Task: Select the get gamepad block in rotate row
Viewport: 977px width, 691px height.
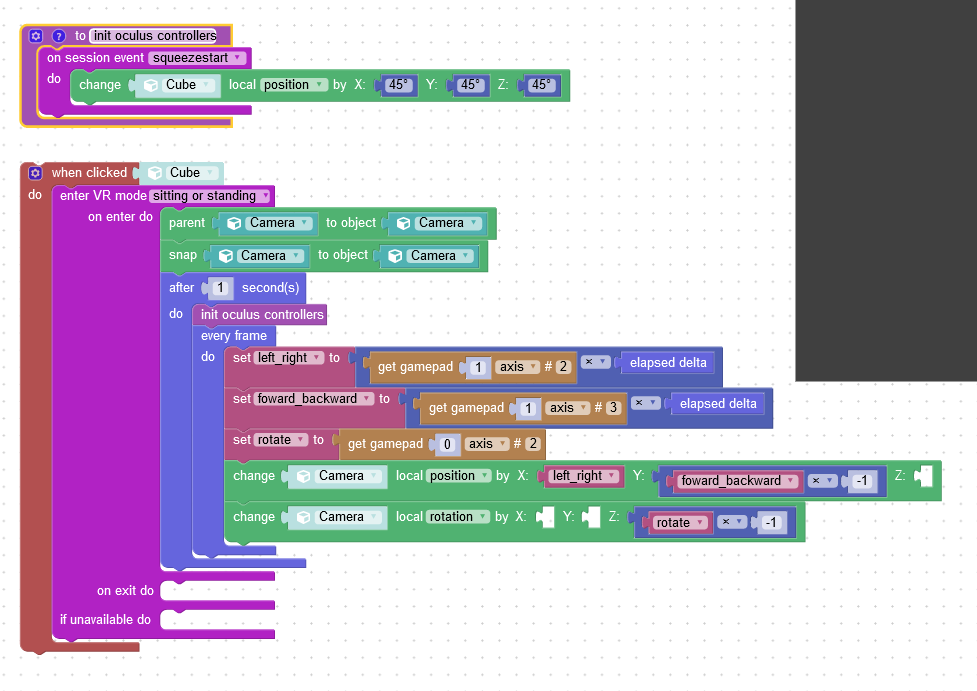Action: (385, 444)
